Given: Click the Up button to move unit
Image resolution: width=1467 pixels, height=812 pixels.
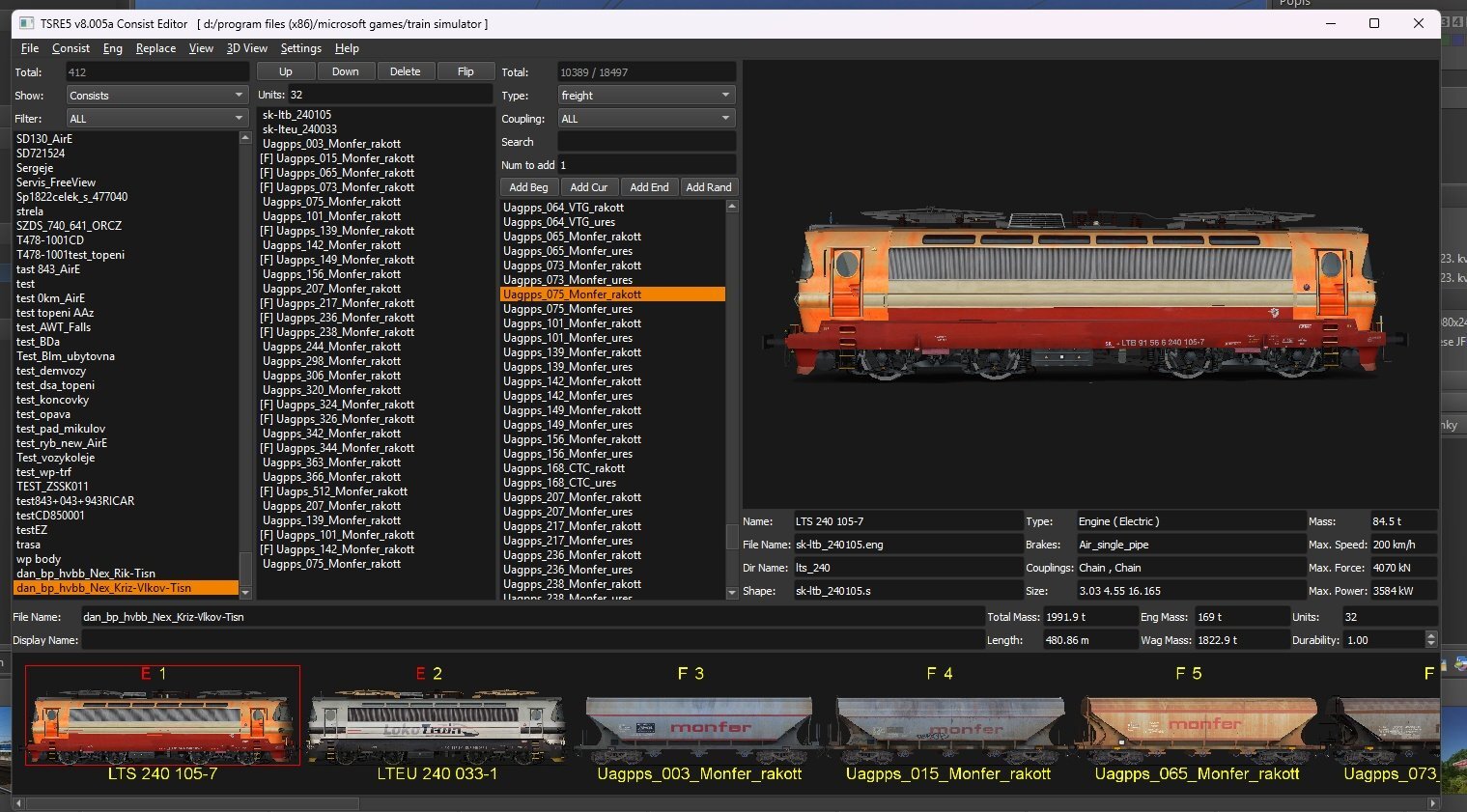Looking at the screenshot, I should [x=286, y=71].
